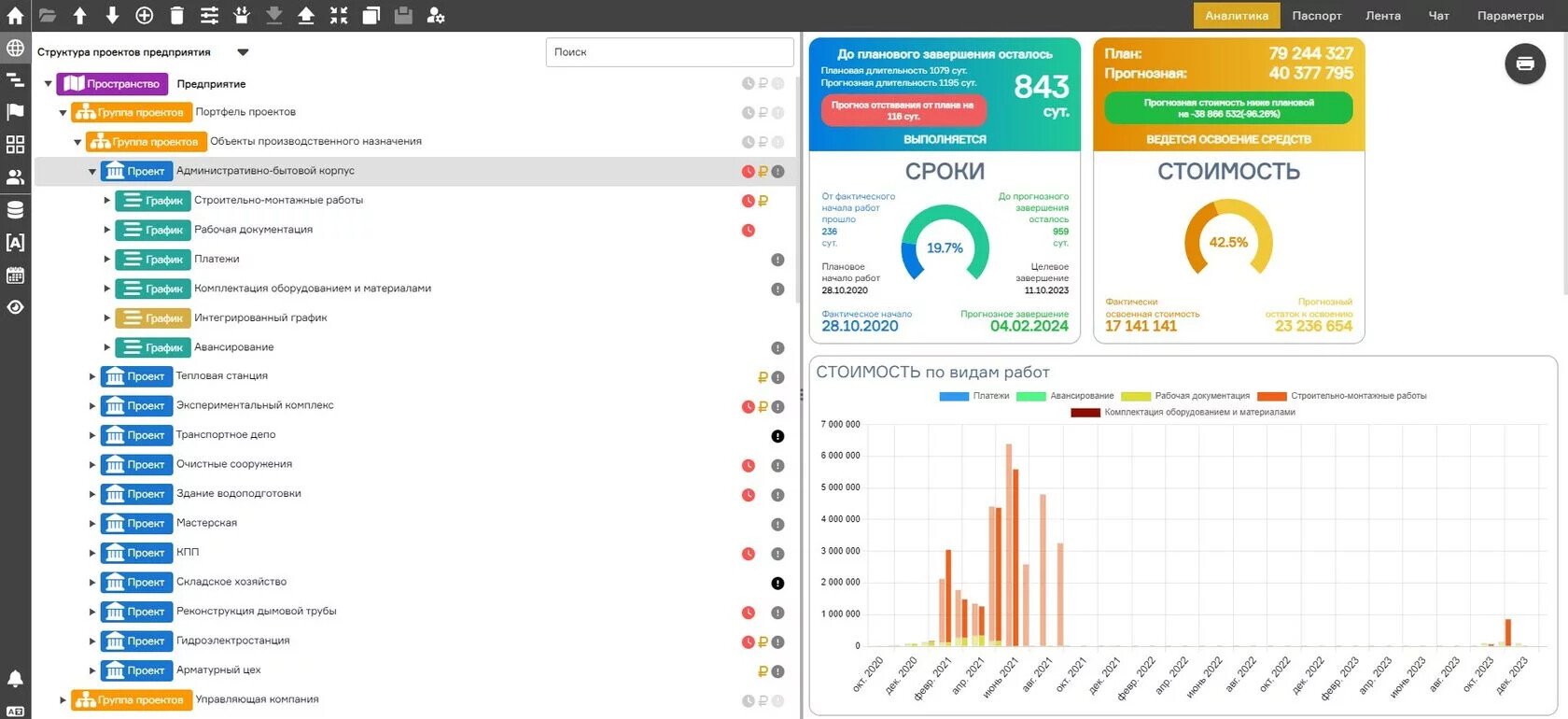Open the Параметры tab
Screen dimensions: 1568x719
click(1509, 16)
